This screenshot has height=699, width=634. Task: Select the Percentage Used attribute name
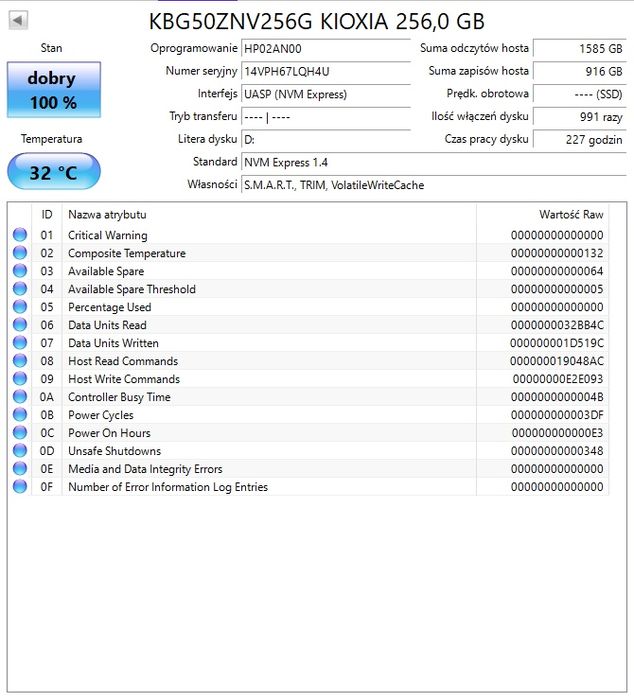coord(109,307)
